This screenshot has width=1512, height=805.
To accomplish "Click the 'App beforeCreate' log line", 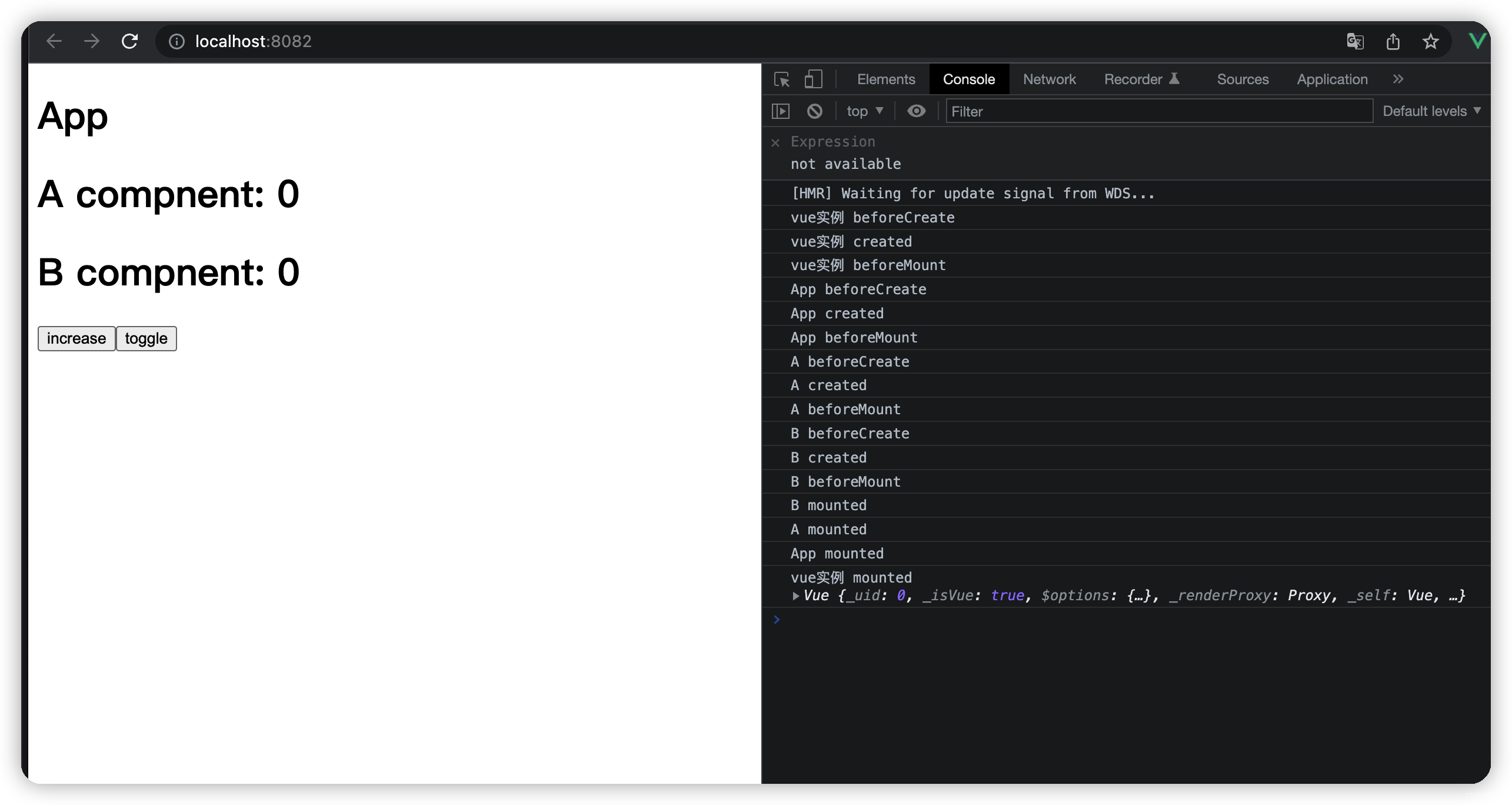I will pyautogui.click(x=1126, y=290).
